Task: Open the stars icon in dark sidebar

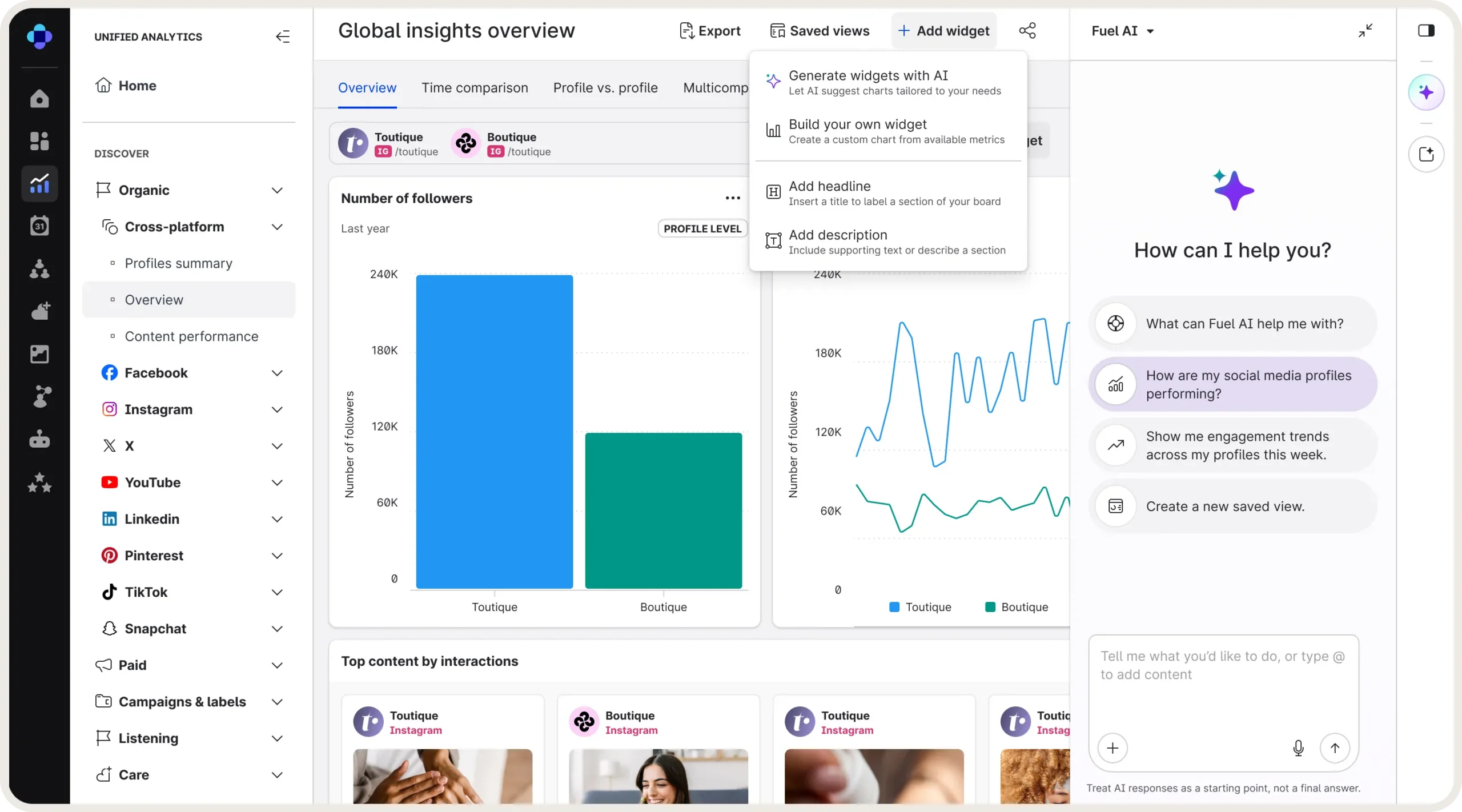Action: 39,483
